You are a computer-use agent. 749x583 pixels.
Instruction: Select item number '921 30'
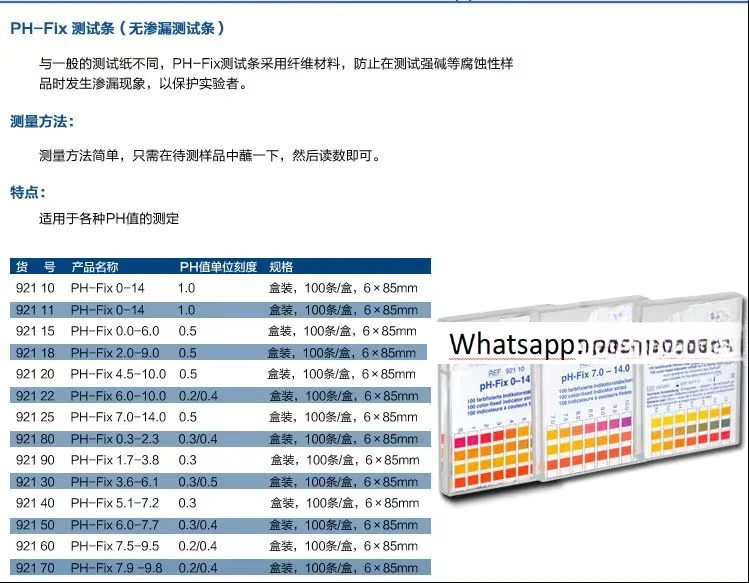click(x=35, y=482)
